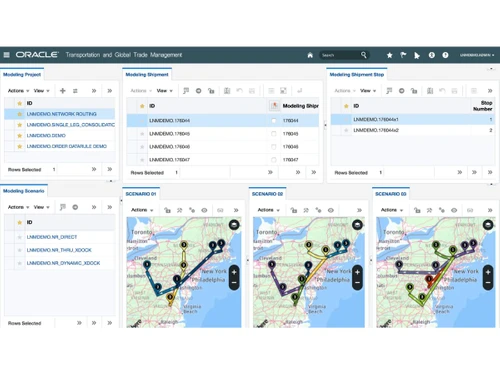Select the SCENARIO 01 tab
This screenshot has height=375, width=500.
(141, 194)
